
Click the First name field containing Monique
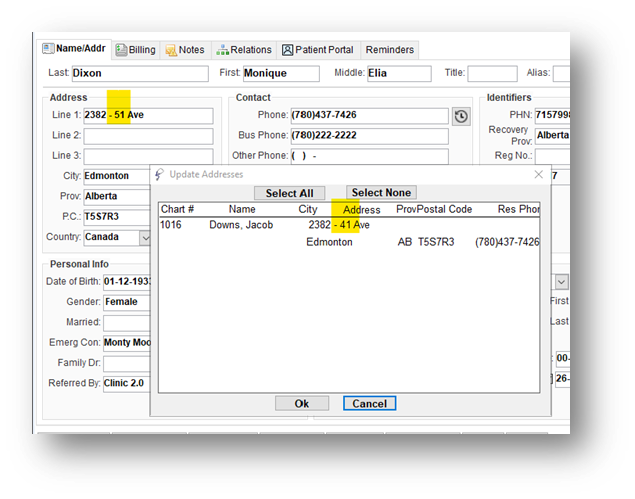[x=281, y=74]
